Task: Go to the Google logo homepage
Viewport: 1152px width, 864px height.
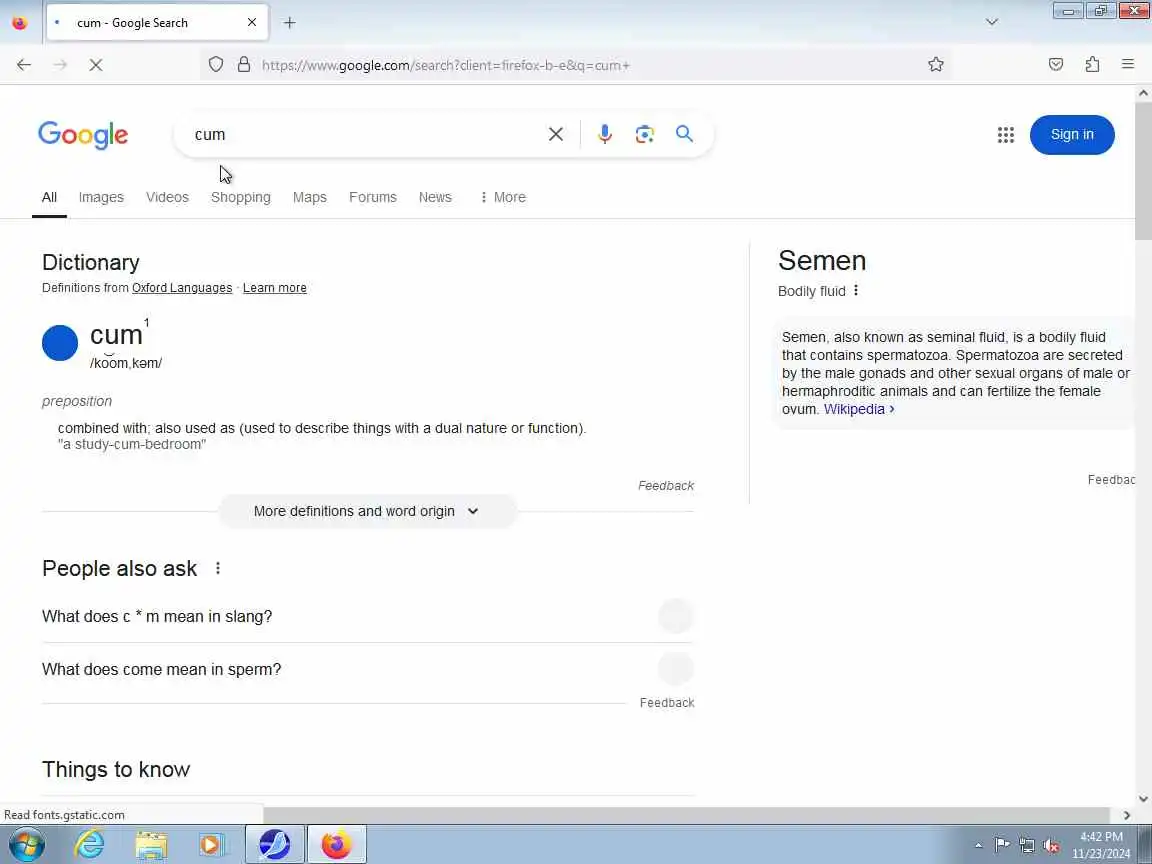Action: [83, 135]
